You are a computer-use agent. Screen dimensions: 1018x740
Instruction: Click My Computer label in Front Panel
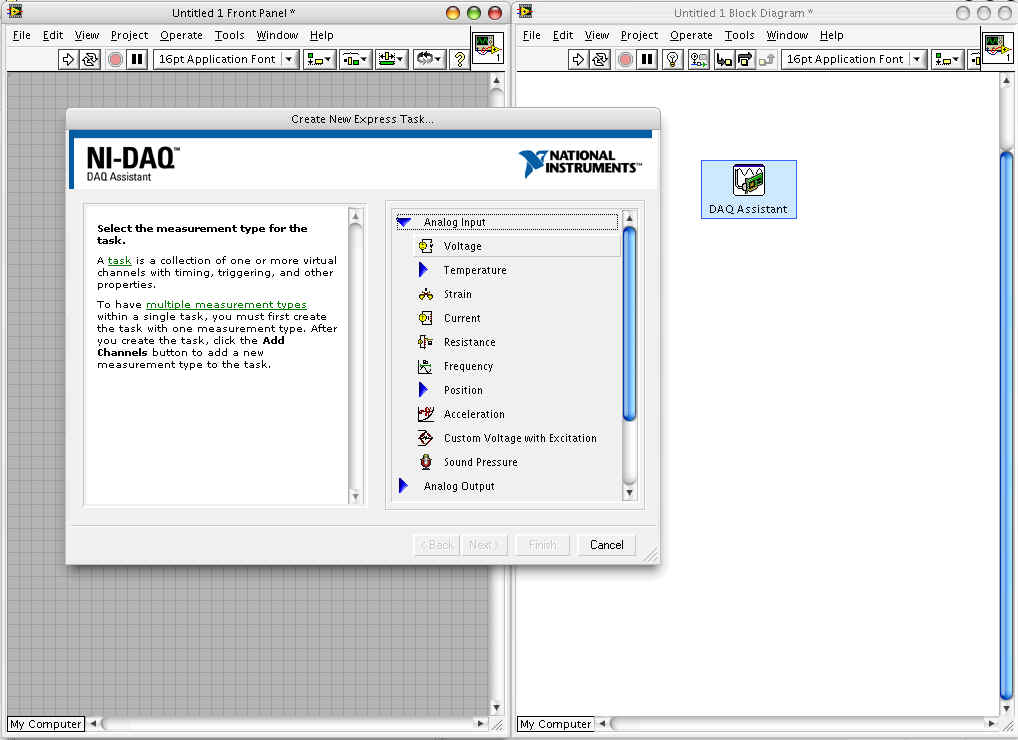pyautogui.click(x=46, y=724)
